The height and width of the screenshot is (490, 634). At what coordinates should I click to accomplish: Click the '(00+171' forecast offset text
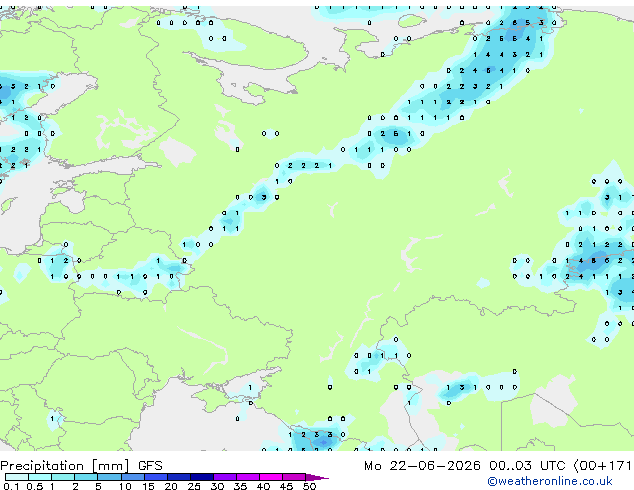[603, 466]
